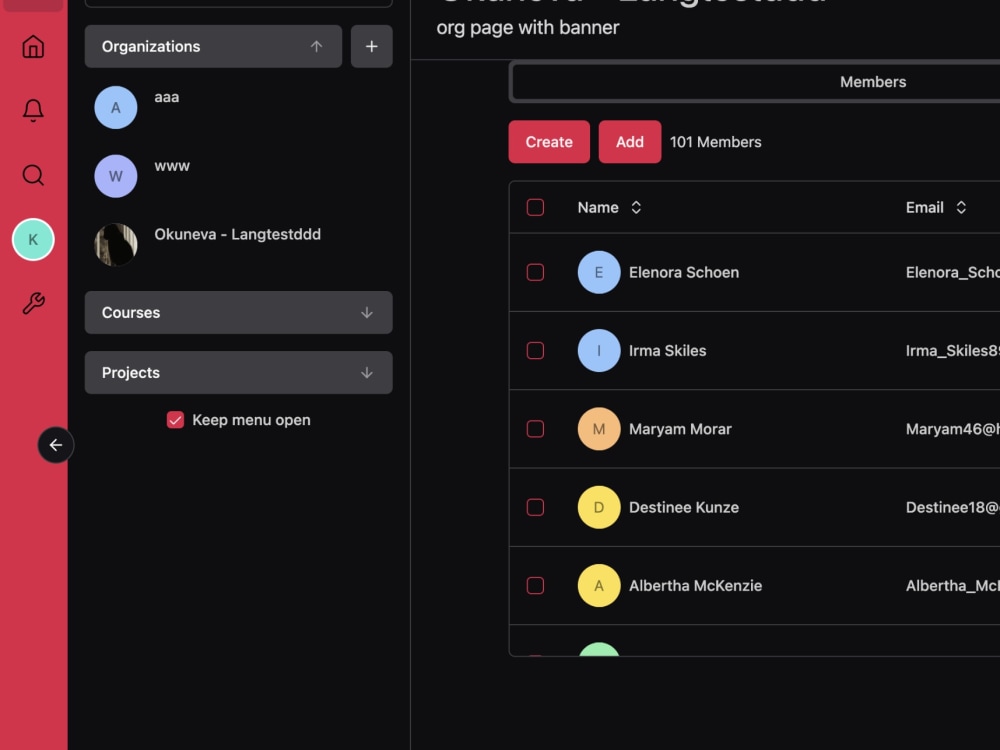Click the Create member button
The height and width of the screenshot is (750, 1000).
pyautogui.click(x=549, y=142)
